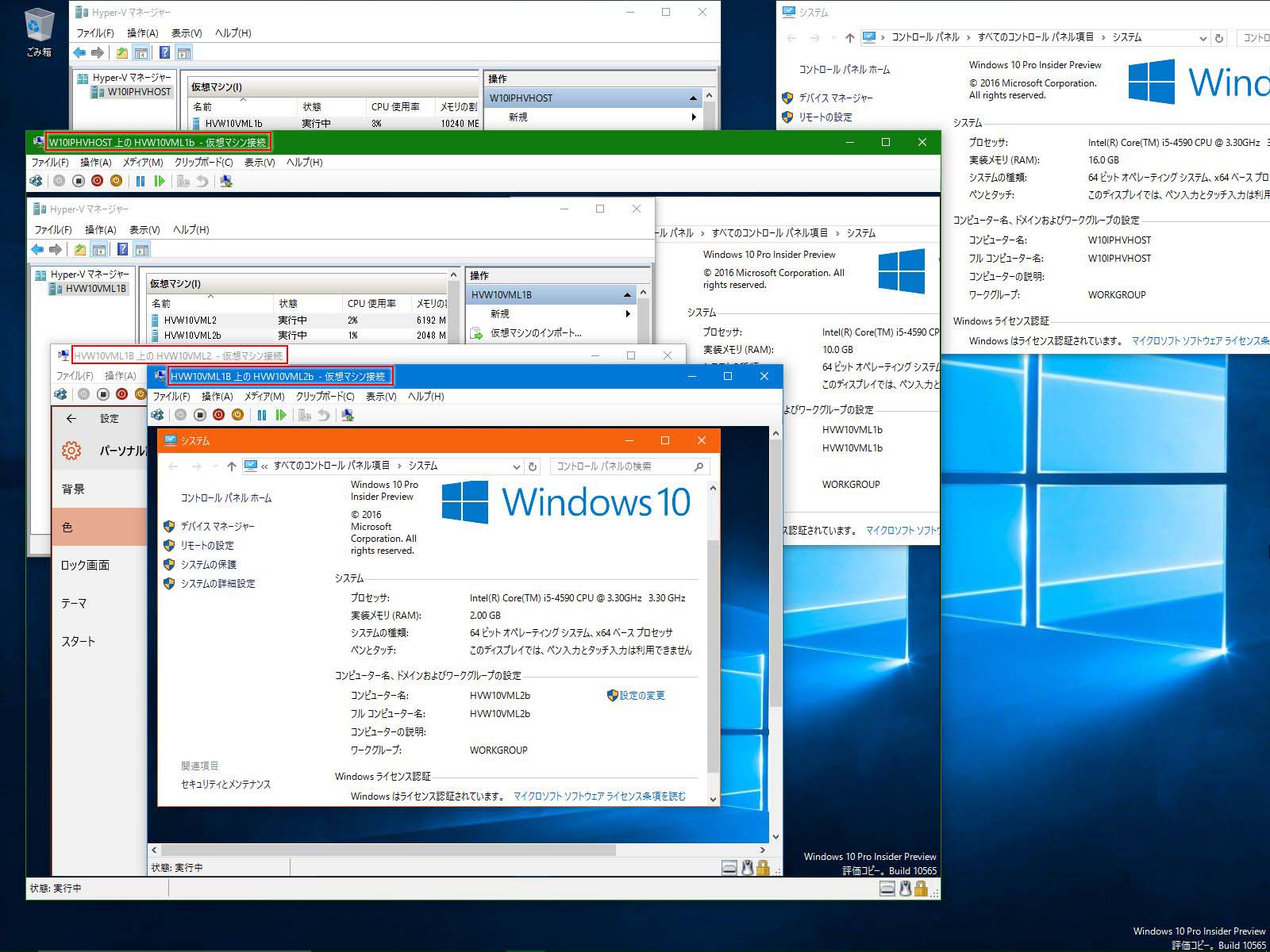
Task: Click Back arrow in nested Hyper-V Manager toolbar
Action: 37,250
